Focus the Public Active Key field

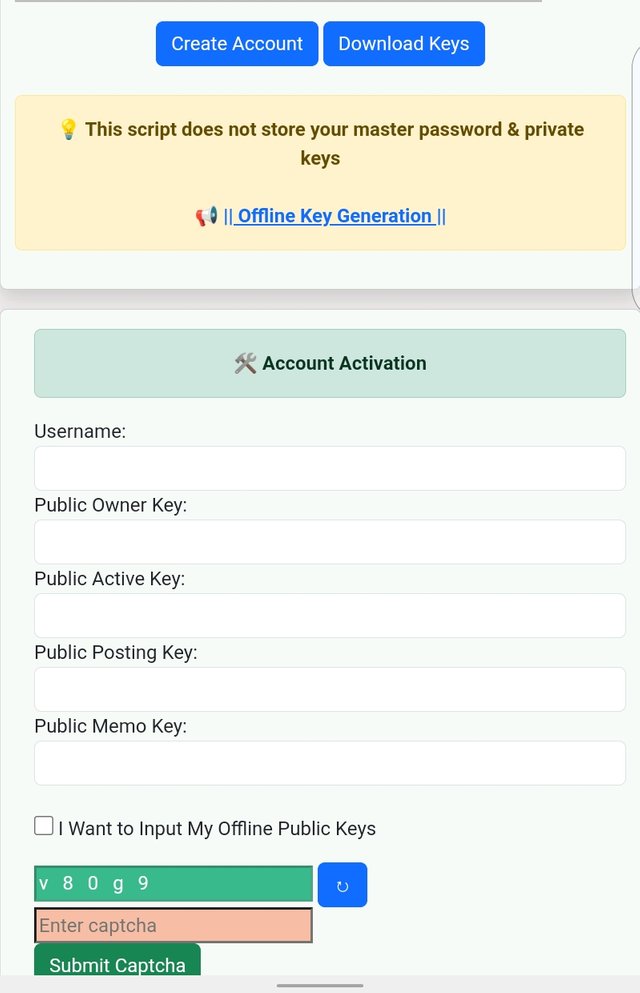[330, 616]
